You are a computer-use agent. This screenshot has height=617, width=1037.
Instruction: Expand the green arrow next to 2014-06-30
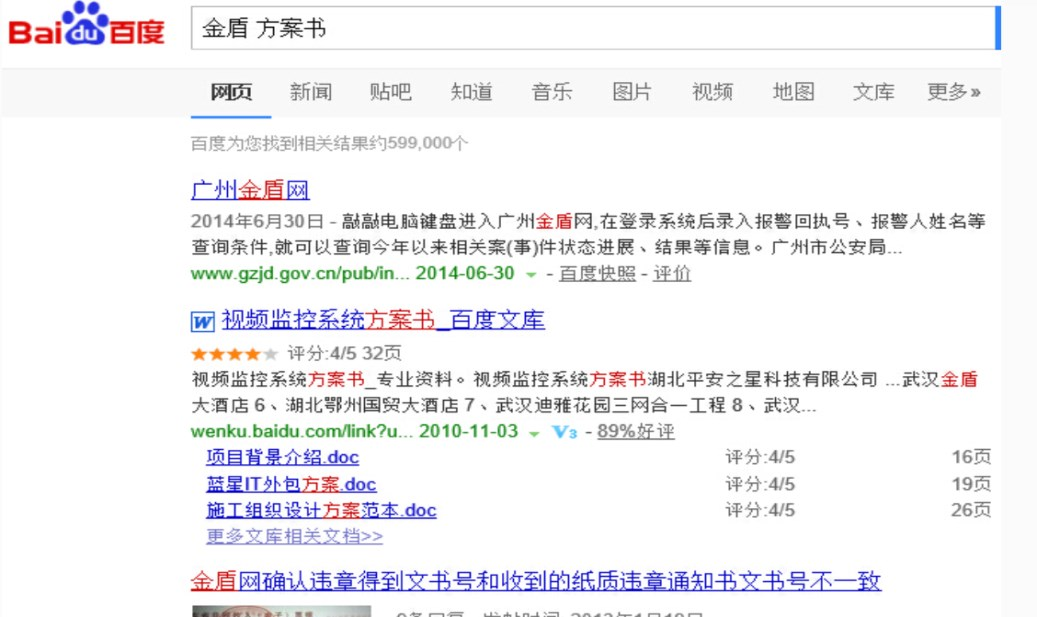(x=530, y=274)
